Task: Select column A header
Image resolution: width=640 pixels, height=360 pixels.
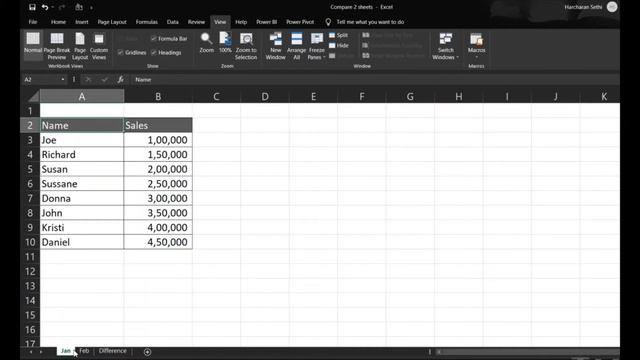Action: point(82,97)
